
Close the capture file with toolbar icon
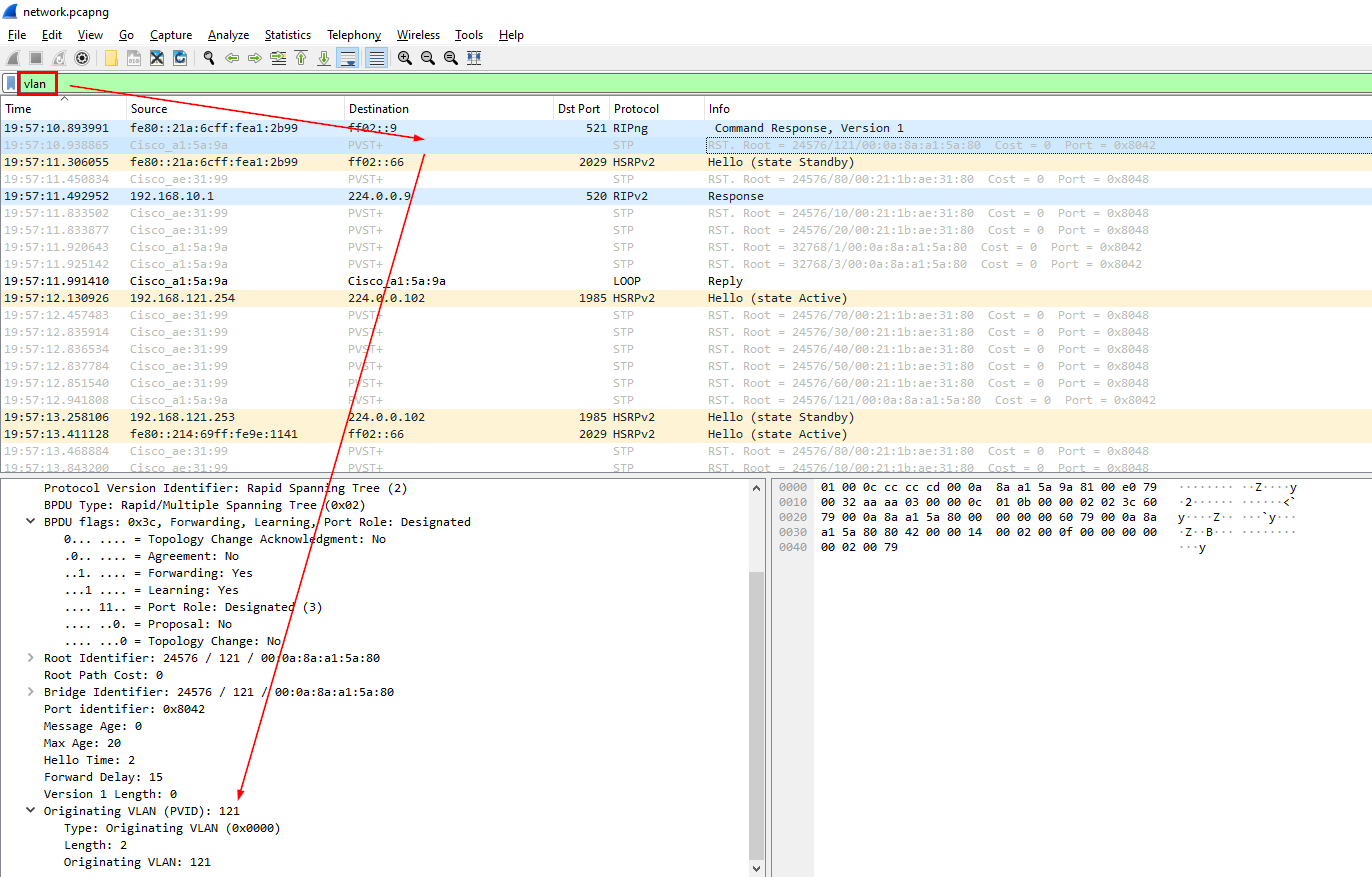pyautogui.click(x=157, y=58)
